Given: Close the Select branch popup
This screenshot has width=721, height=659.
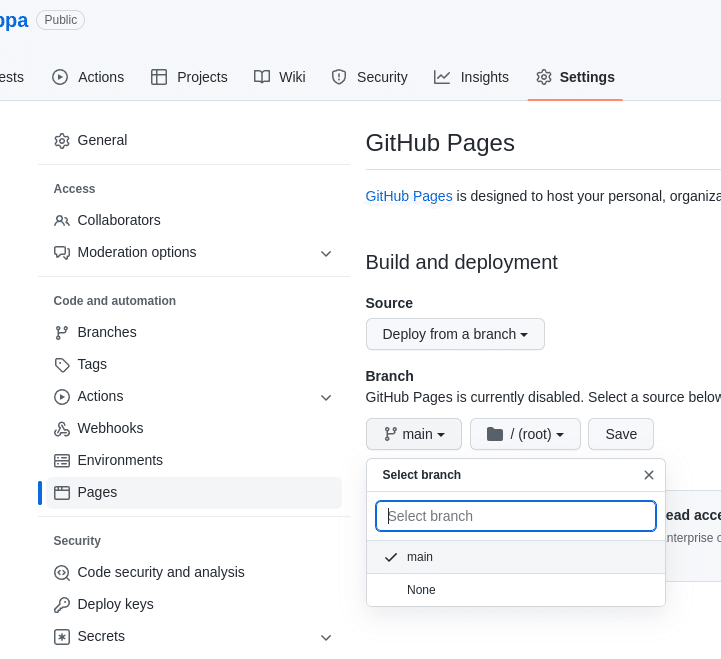Looking at the screenshot, I should tap(649, 475).
